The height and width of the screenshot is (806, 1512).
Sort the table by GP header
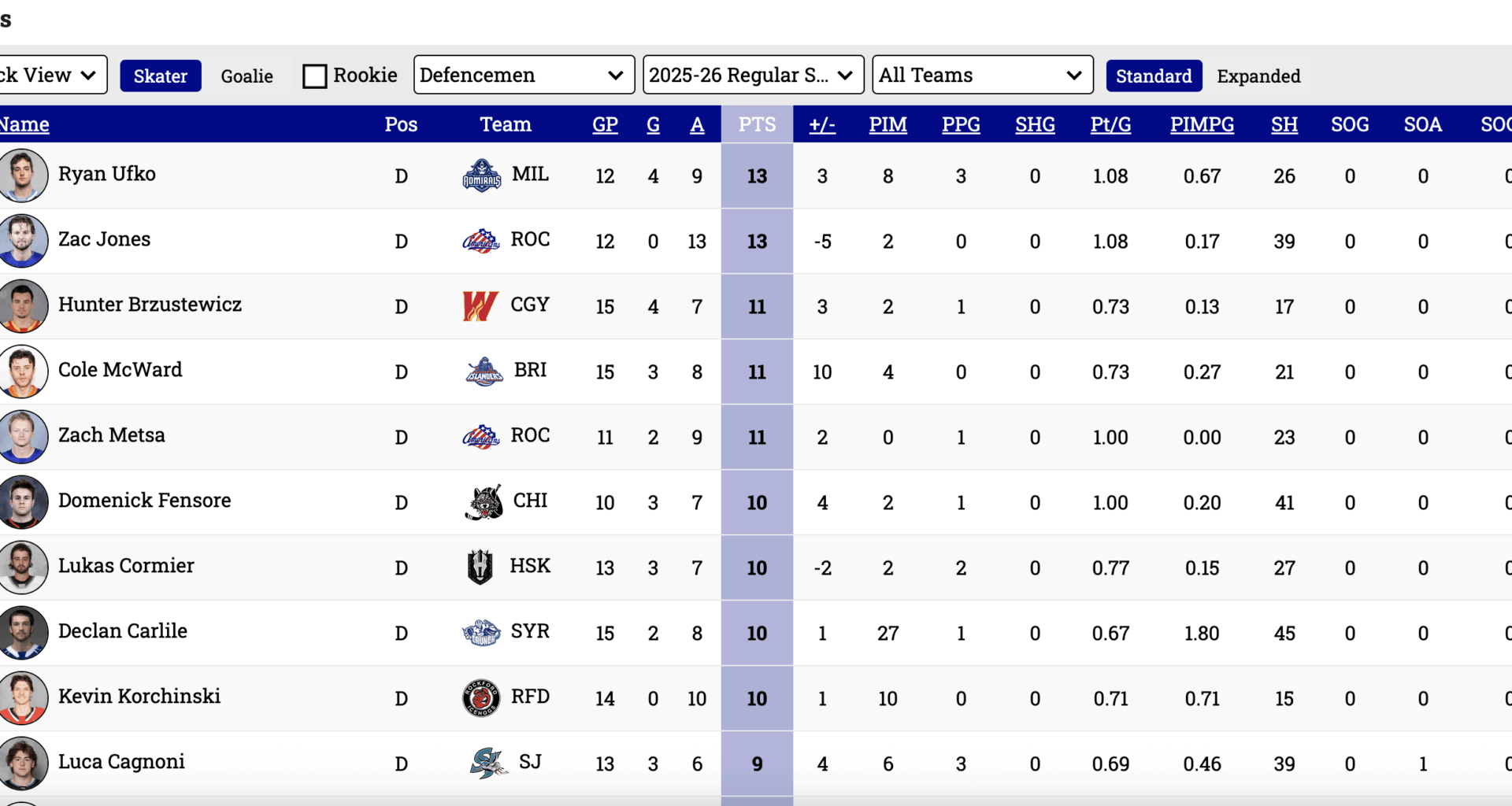(x=604, y=124)
